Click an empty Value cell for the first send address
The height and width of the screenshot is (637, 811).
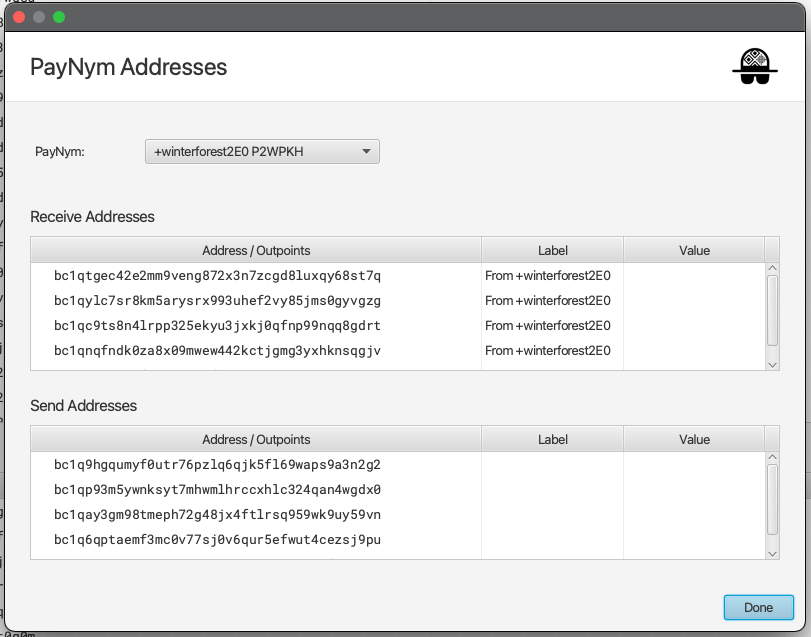pyautogui.click(x=695, y=465)
